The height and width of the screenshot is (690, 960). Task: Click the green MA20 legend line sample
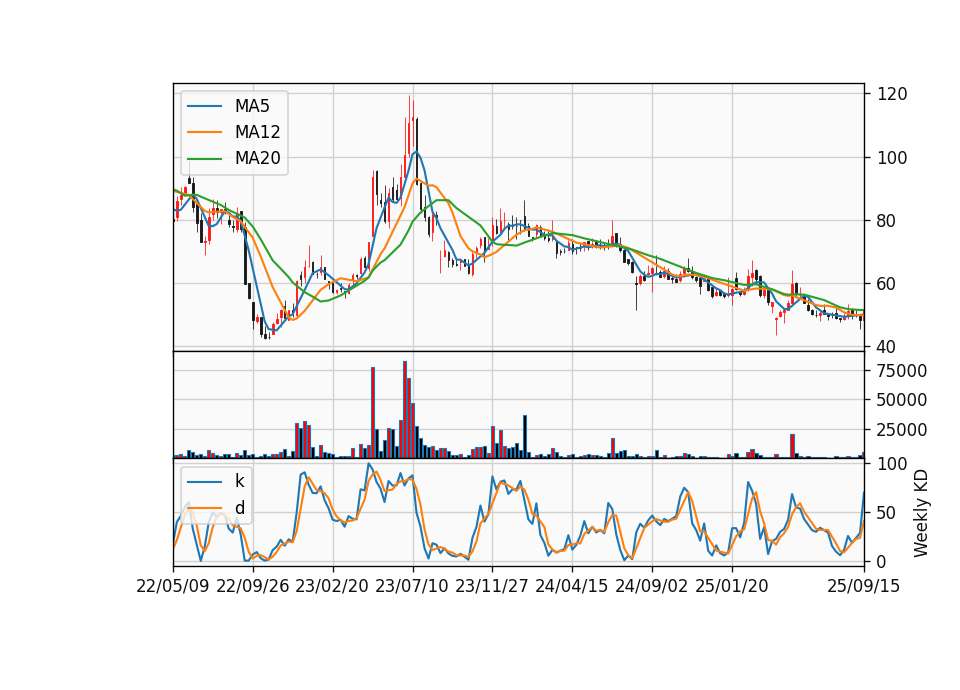(x=204, y=158)
